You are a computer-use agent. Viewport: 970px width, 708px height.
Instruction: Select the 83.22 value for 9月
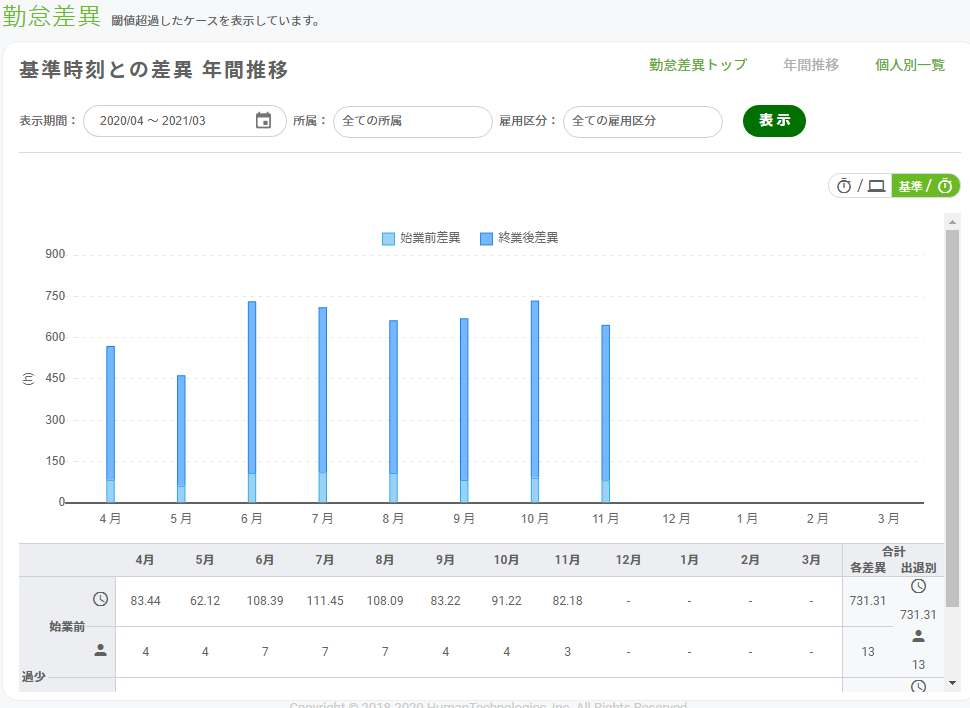(x=445, y=601)
